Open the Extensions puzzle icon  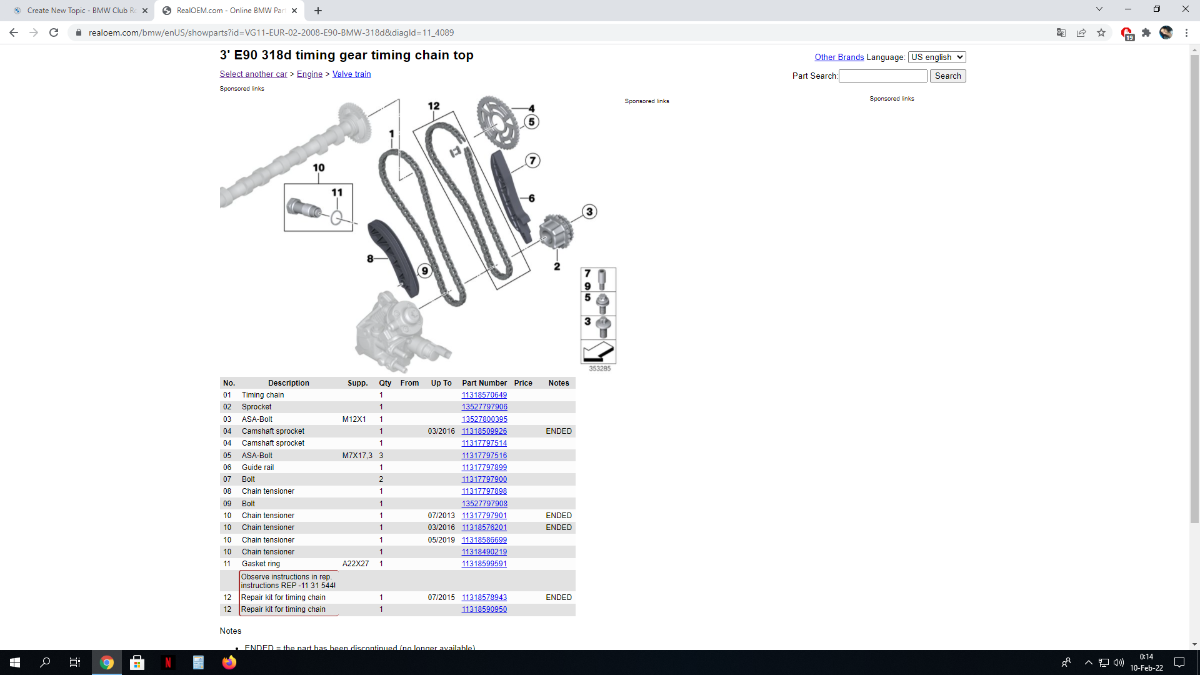point(1146,32)
